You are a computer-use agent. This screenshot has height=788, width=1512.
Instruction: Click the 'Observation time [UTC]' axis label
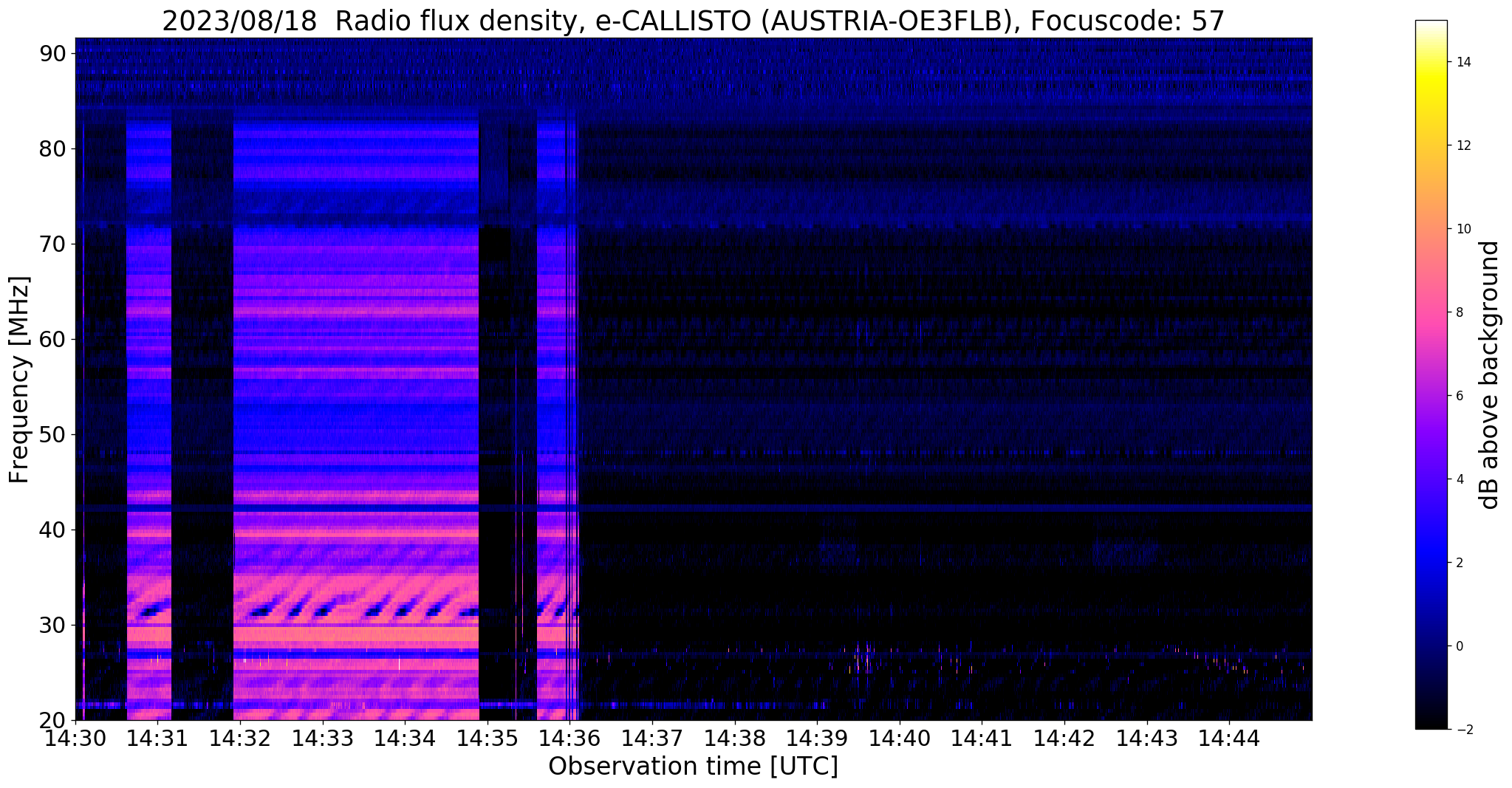coord(693,766)
